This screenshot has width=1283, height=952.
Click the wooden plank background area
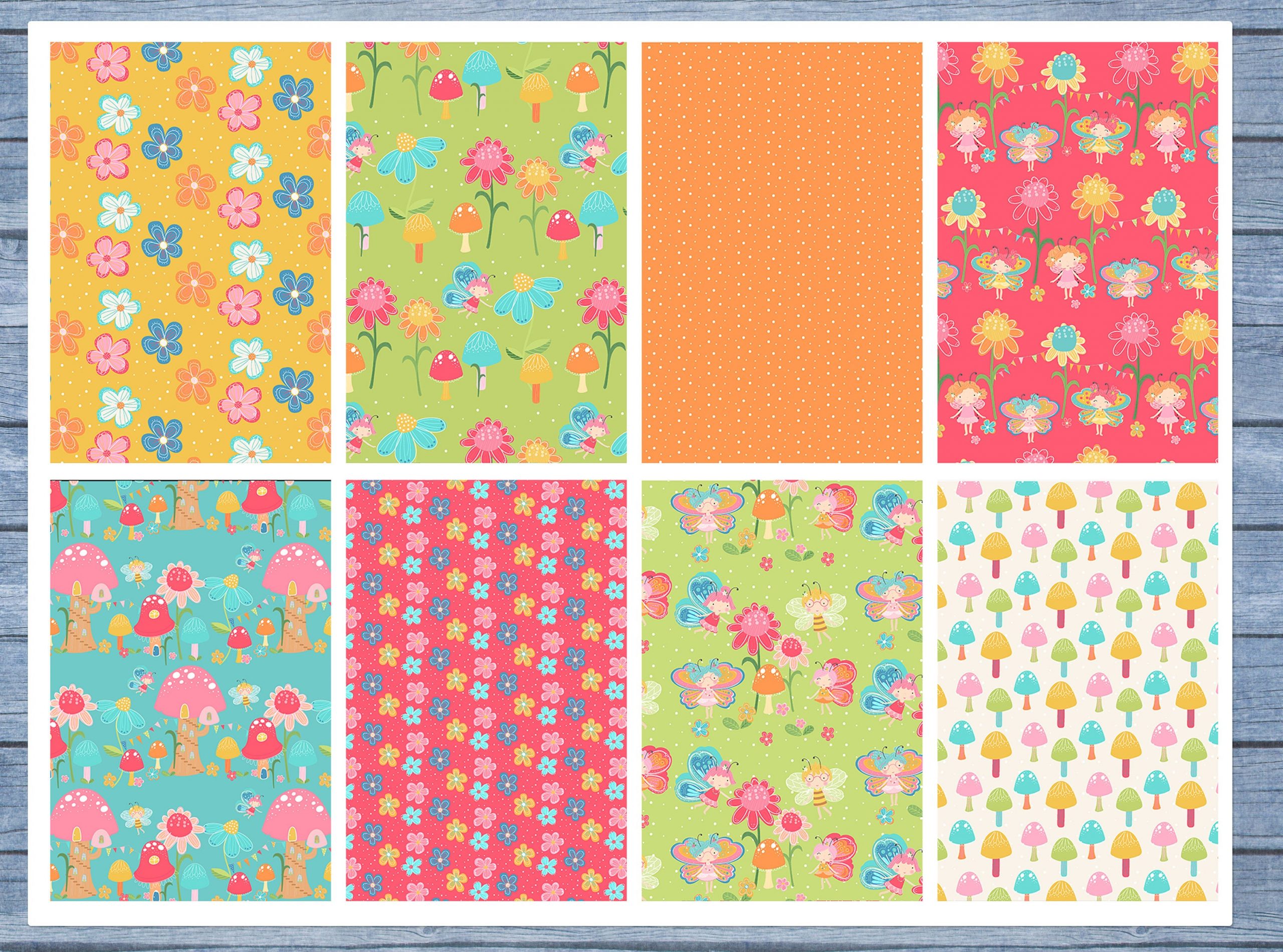click(x=18, y=461)
